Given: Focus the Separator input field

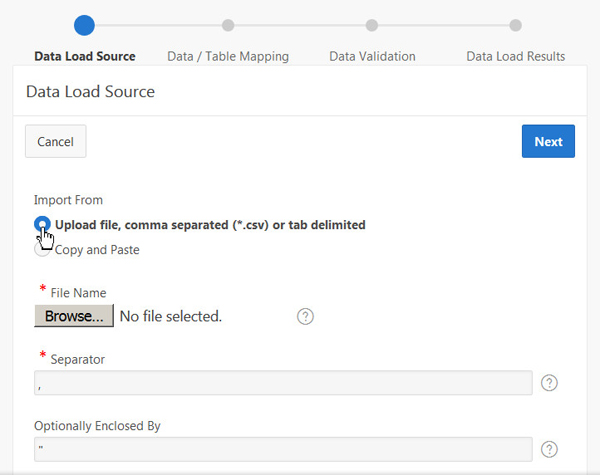Looking at the screenshot, I should pos(283,383).
